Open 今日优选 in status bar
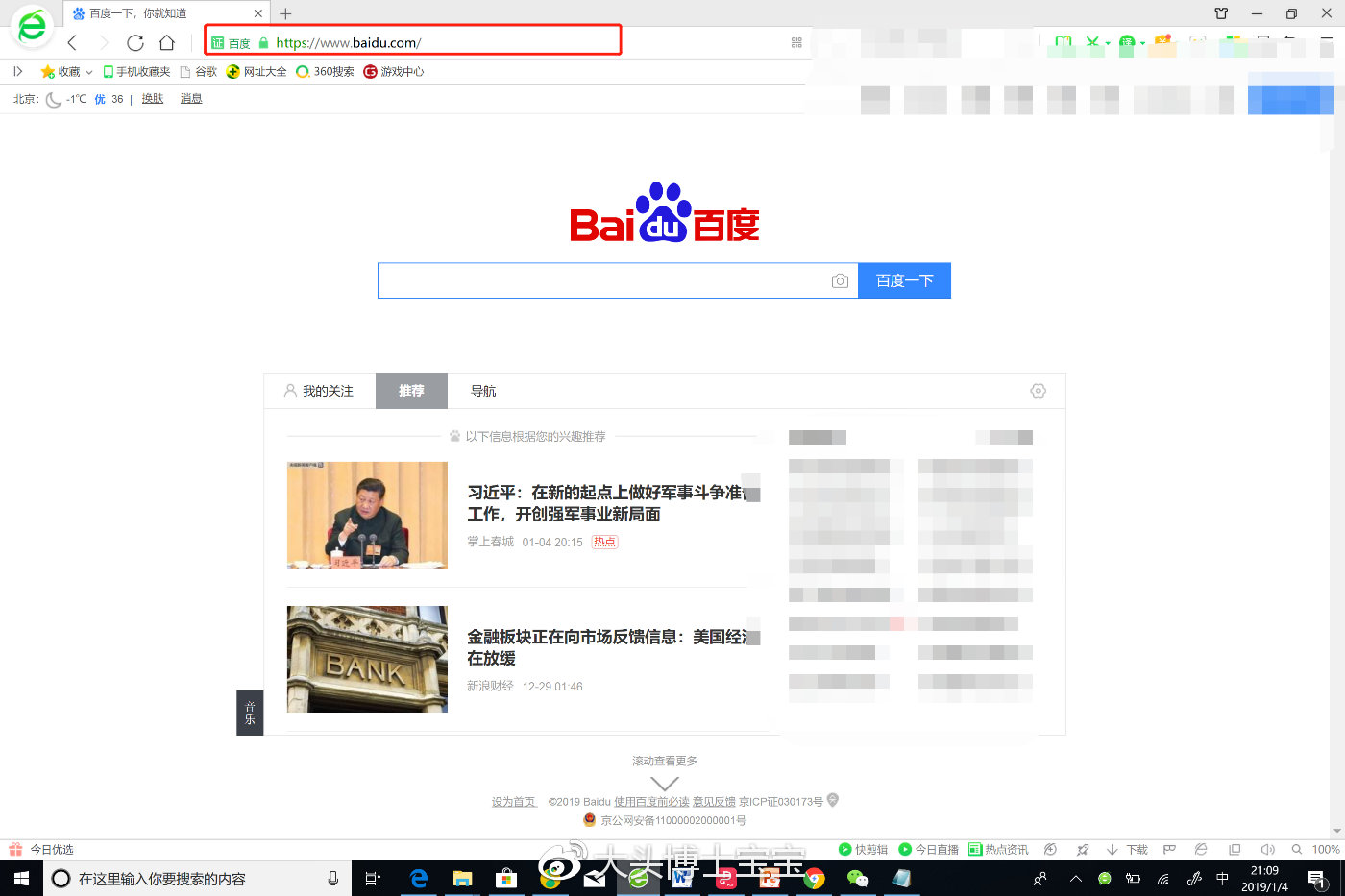The height and width of the screenshot is (896, 1345). 41,850
